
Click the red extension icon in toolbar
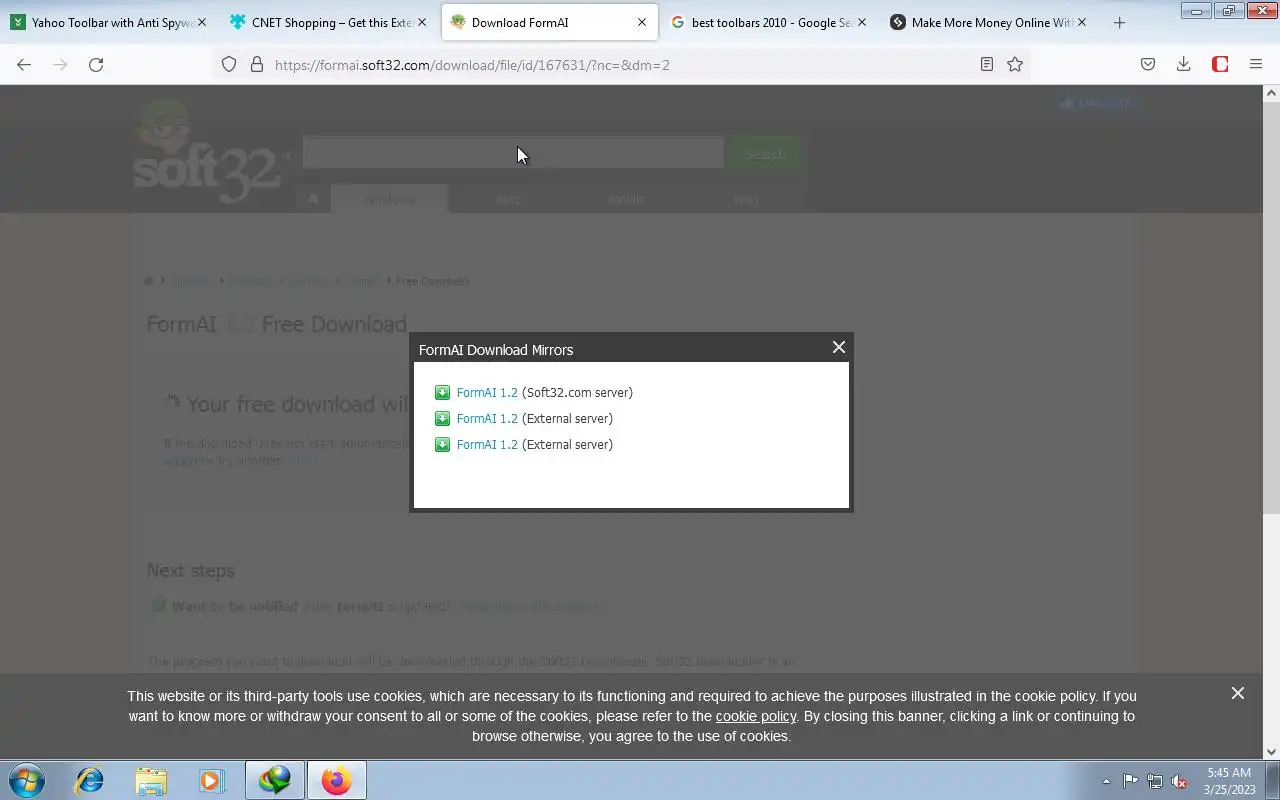pos(1220,64)
